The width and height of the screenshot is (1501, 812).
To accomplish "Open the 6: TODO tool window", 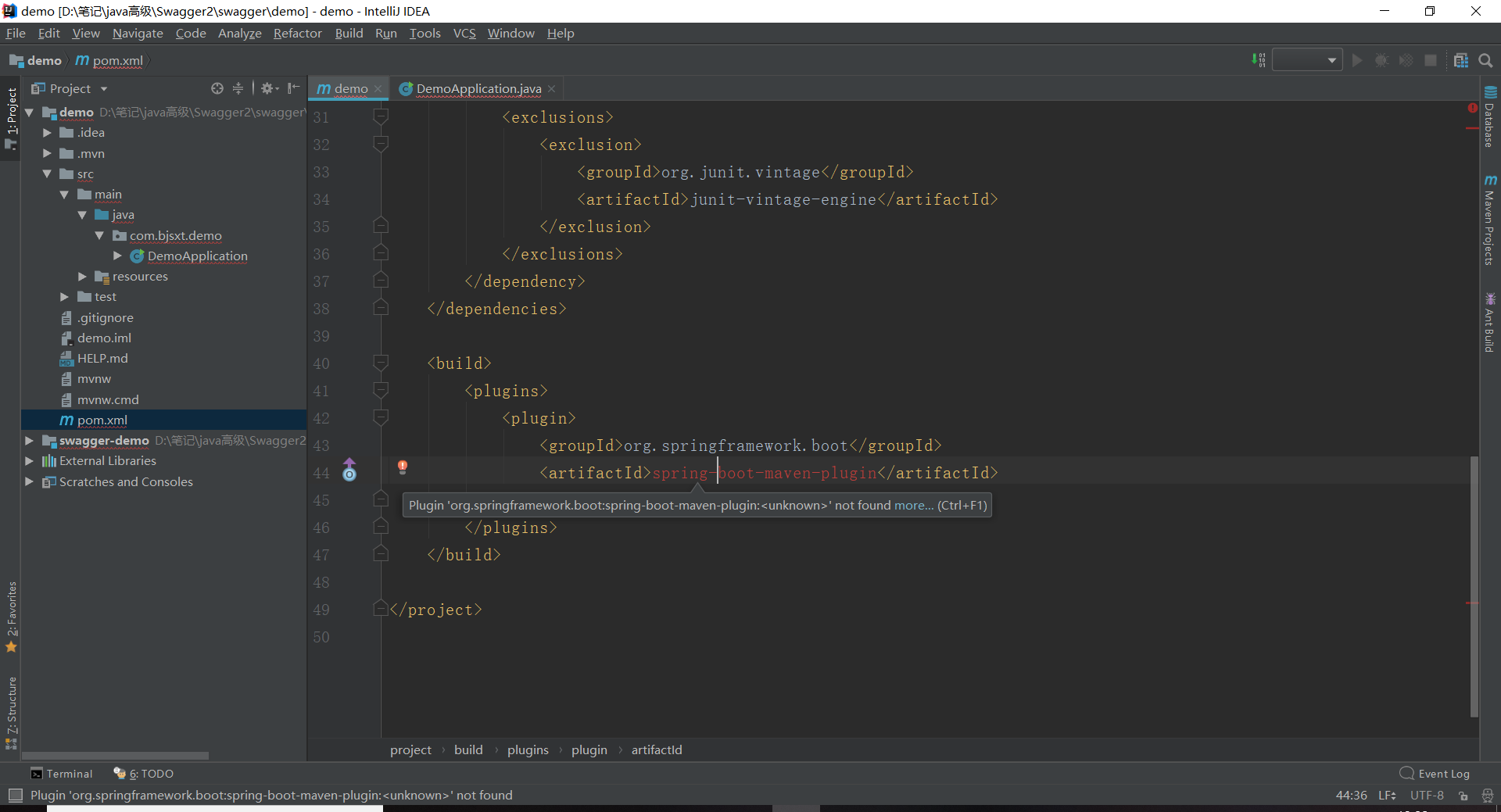I will 144,774.
